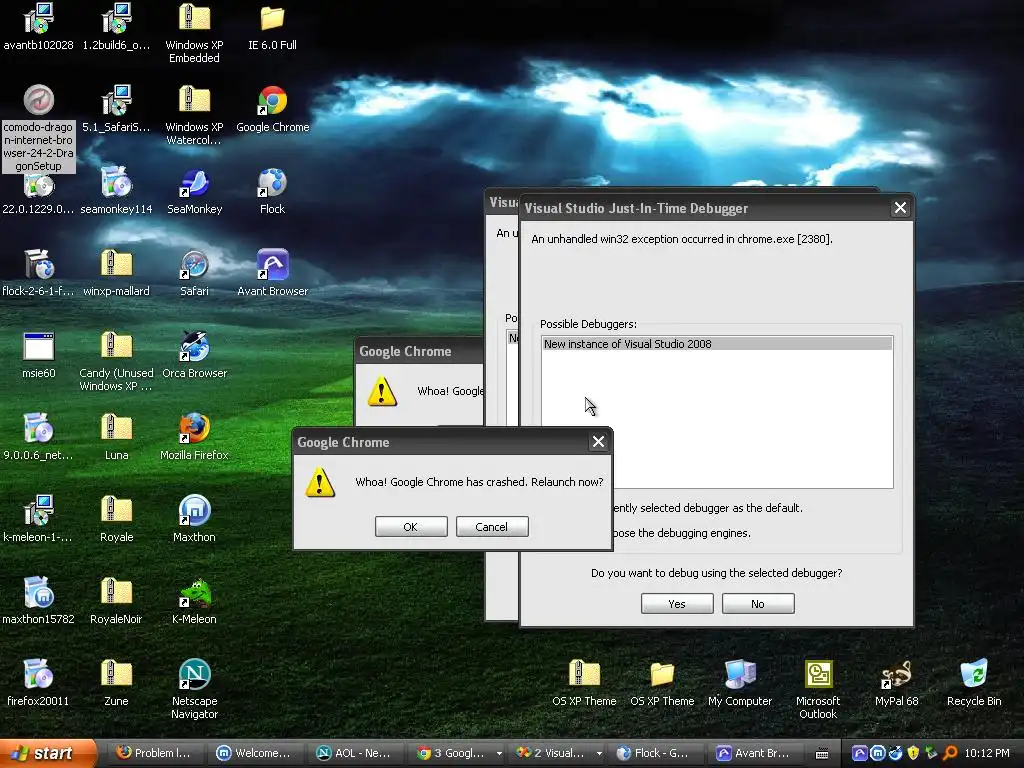The image size is (1024, 768).
Task: Close the Google Chrome crash dialog
Action: 598,442
